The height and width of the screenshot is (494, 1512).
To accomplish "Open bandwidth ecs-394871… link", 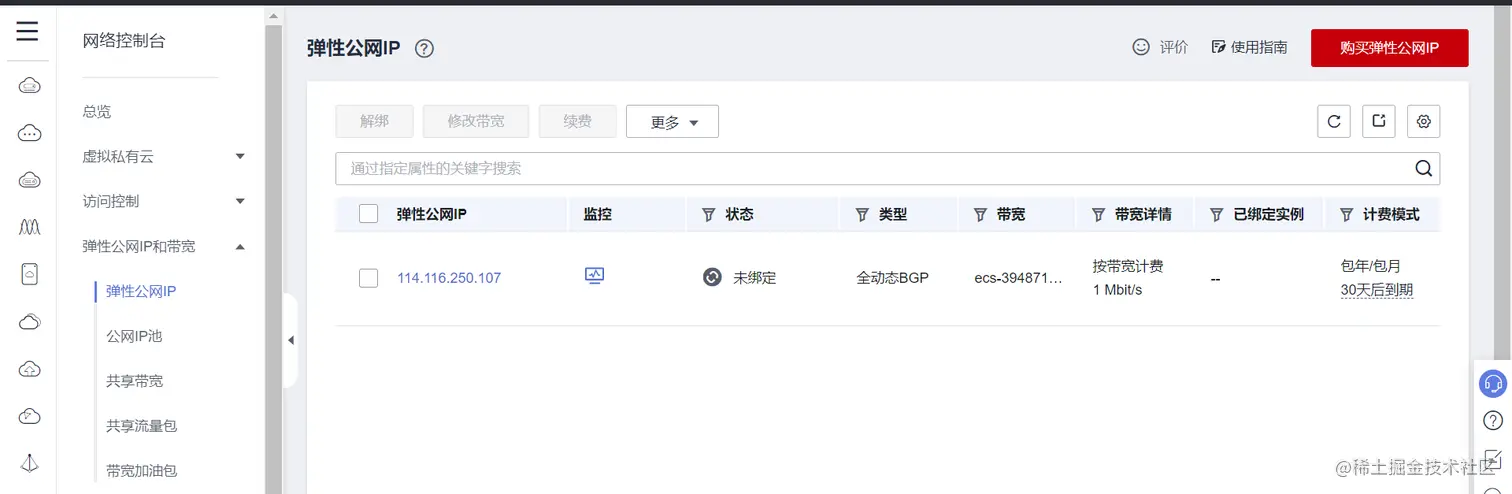I will tap(1018, 278).
